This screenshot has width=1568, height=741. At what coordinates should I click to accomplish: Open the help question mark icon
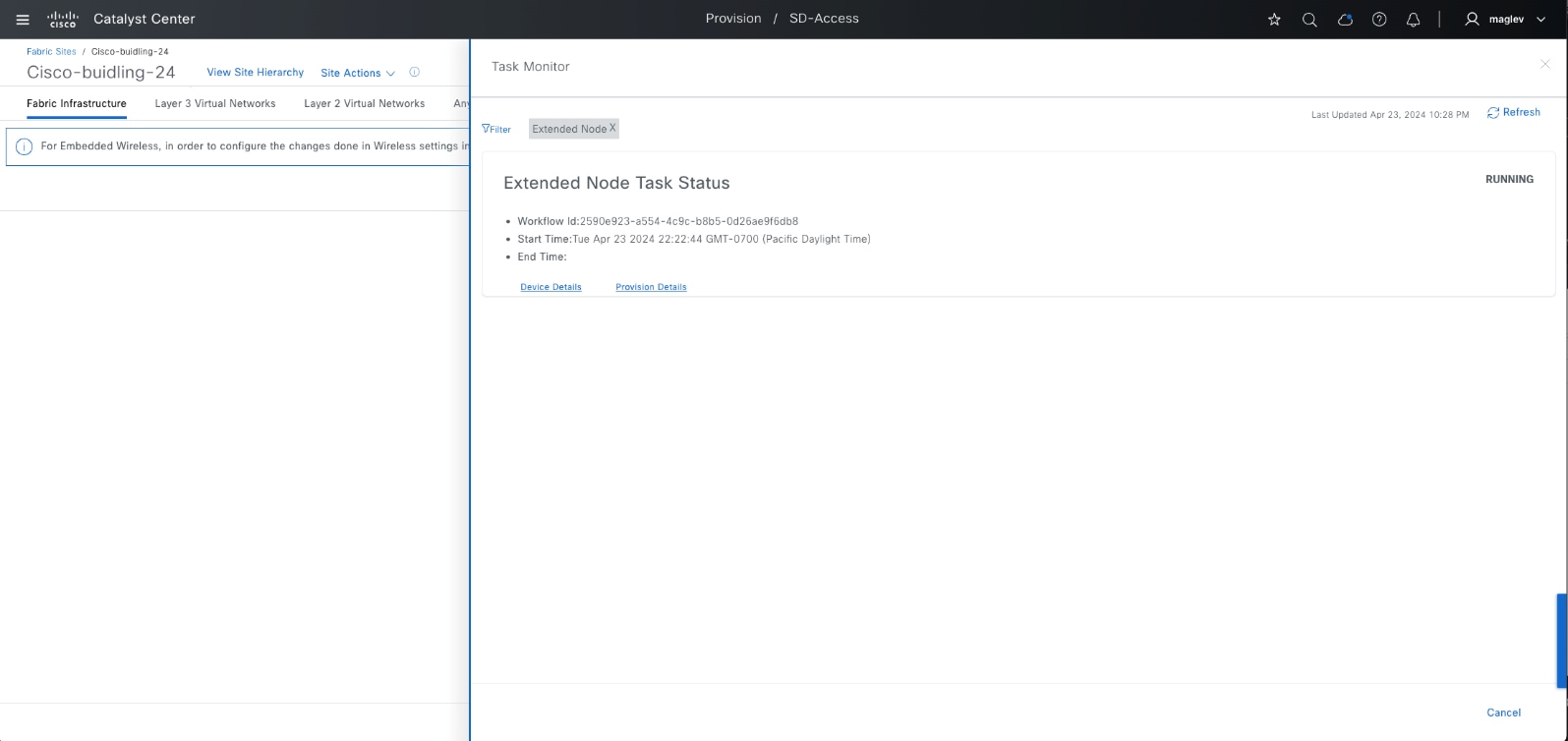(x=1379, y=20)
